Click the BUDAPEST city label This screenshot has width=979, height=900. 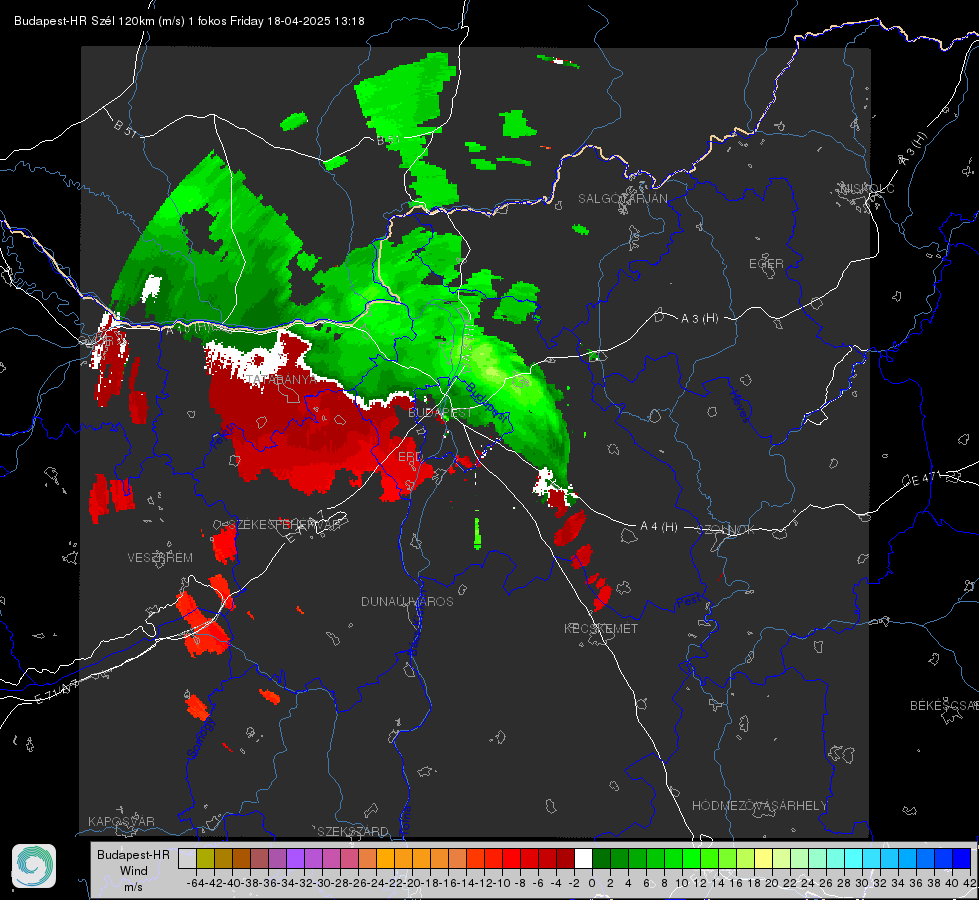point(440,413)
